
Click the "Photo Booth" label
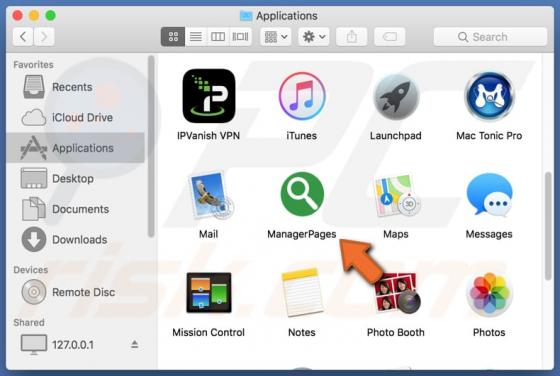click(396, 332)
